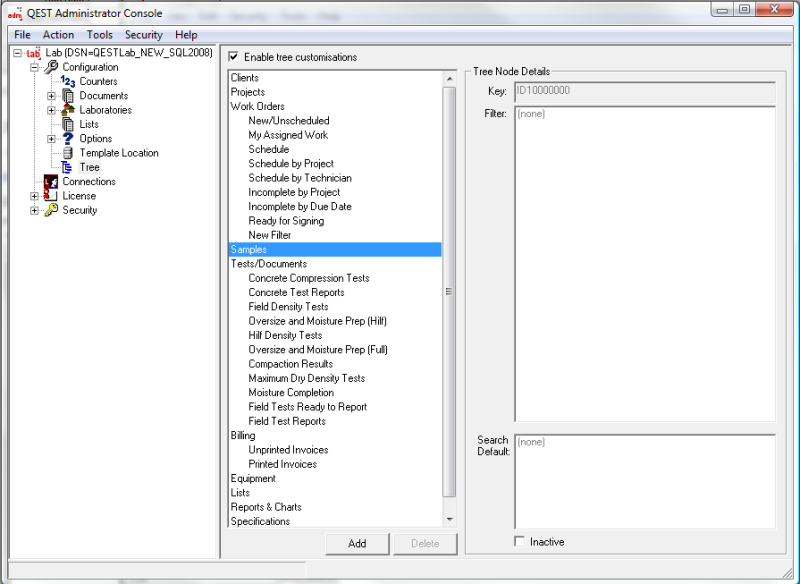Select Samples in the node list

(248, 249)
